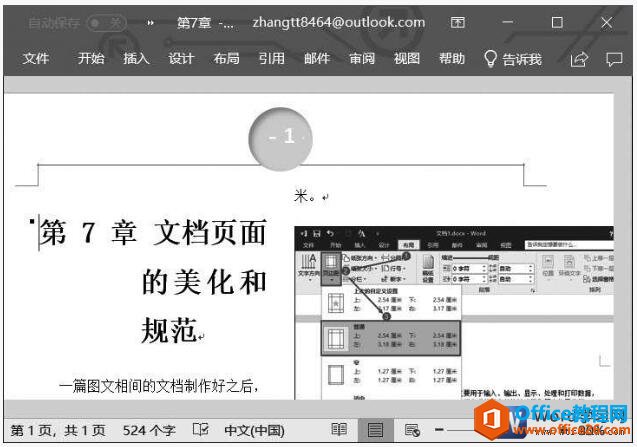Screen dimensions: 637x447
Task: Click the heading line 的美化和
Action: [204, 282]
